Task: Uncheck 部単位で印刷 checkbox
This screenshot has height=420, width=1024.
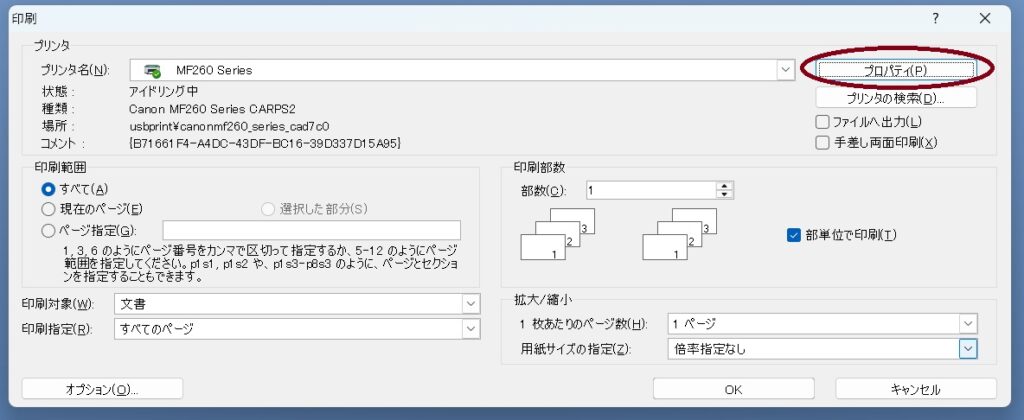Action: 795,235
